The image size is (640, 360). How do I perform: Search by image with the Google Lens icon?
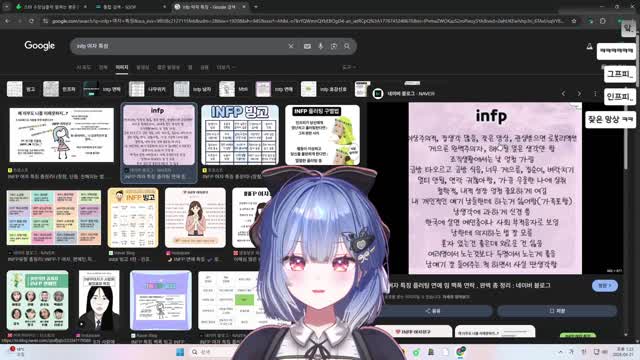point(334,46)
